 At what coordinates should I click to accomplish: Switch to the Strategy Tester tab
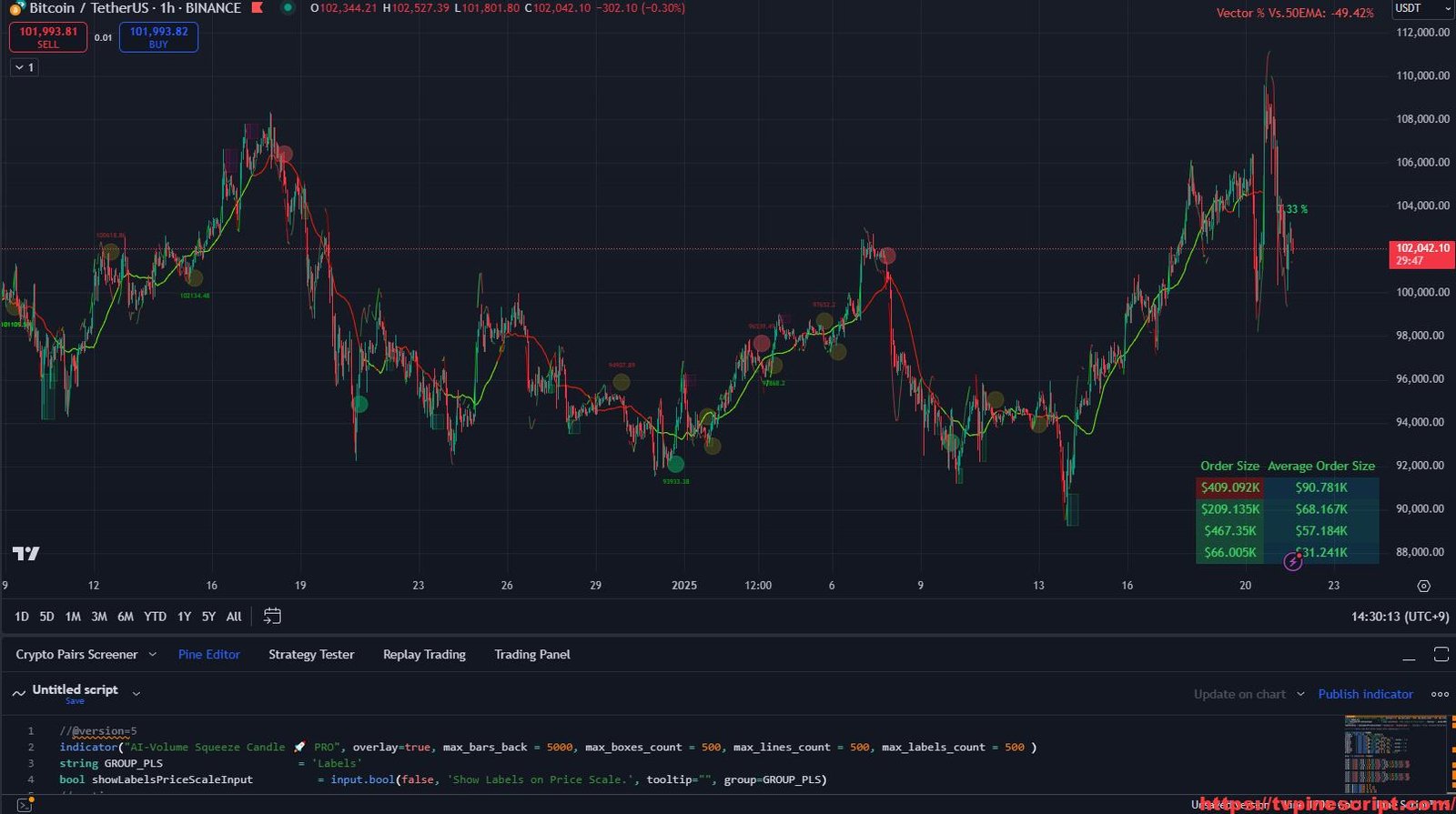pos(311,655)
